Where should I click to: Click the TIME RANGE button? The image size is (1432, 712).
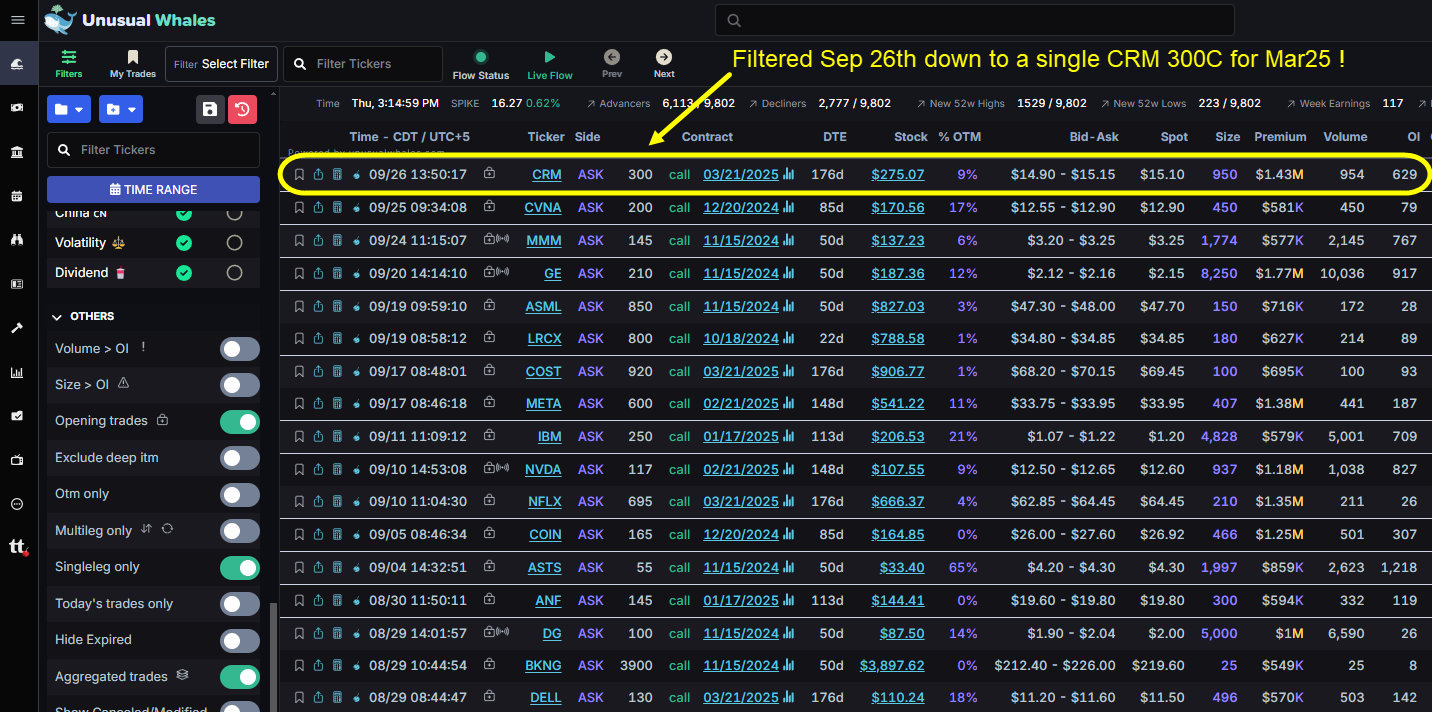click(x=153, y=189)
